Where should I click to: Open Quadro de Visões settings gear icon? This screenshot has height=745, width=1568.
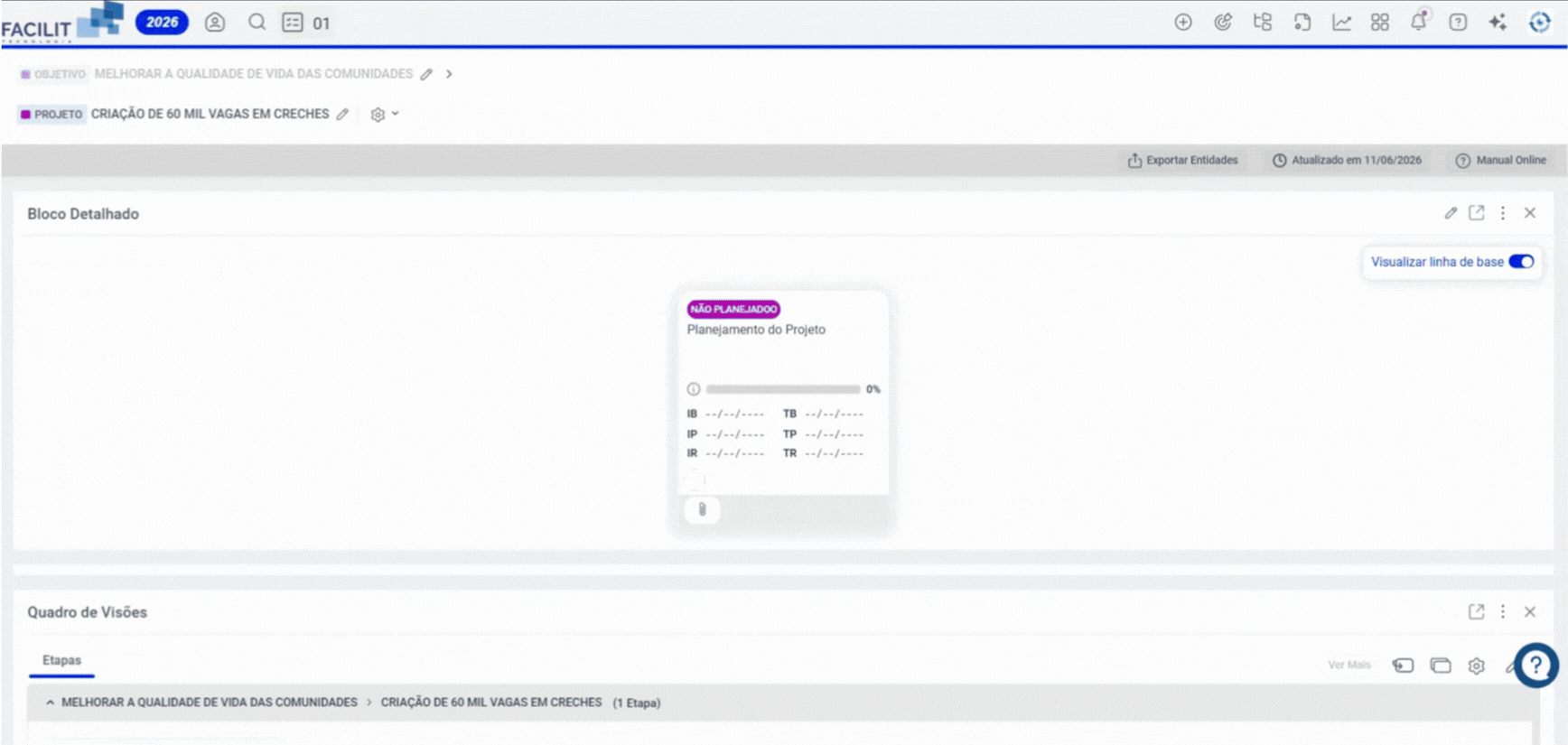1476,666
